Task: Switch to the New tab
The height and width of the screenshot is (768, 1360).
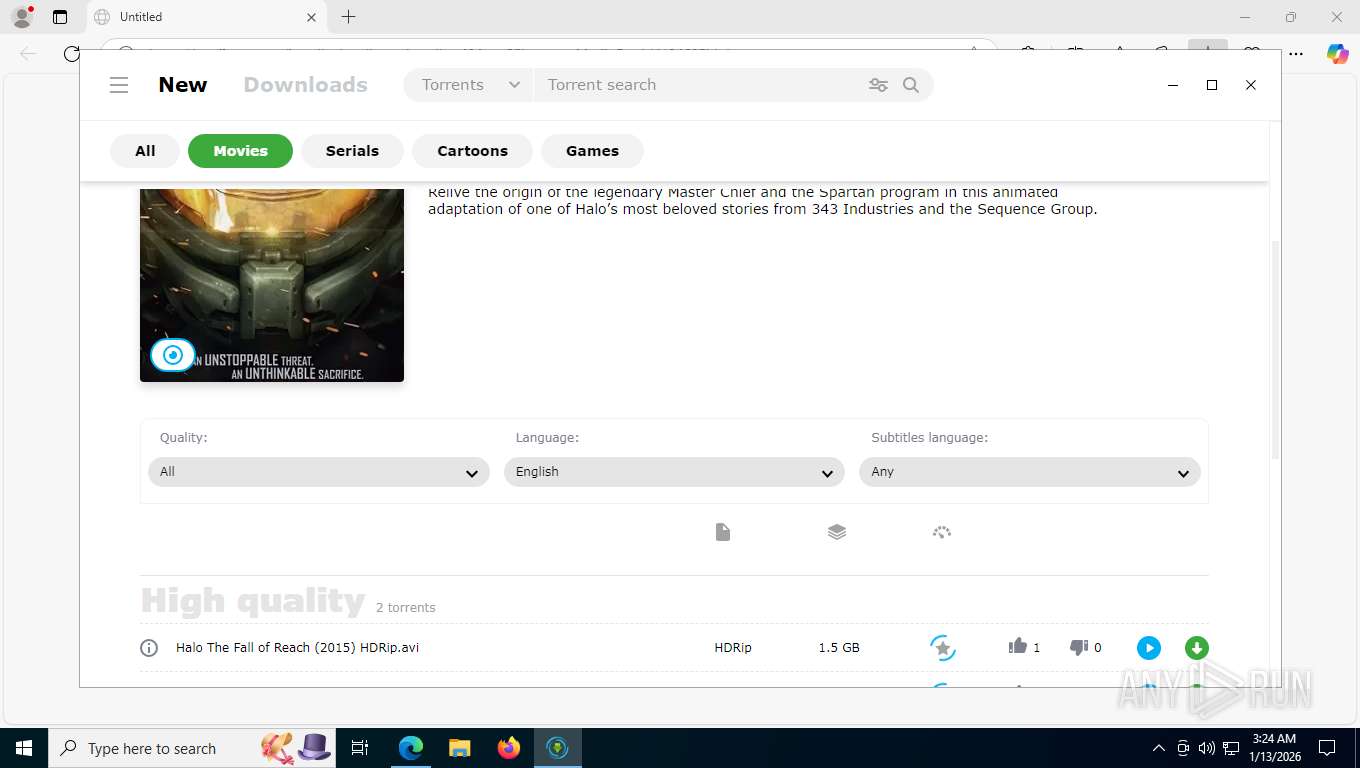Action: click(x=183, y=85)
